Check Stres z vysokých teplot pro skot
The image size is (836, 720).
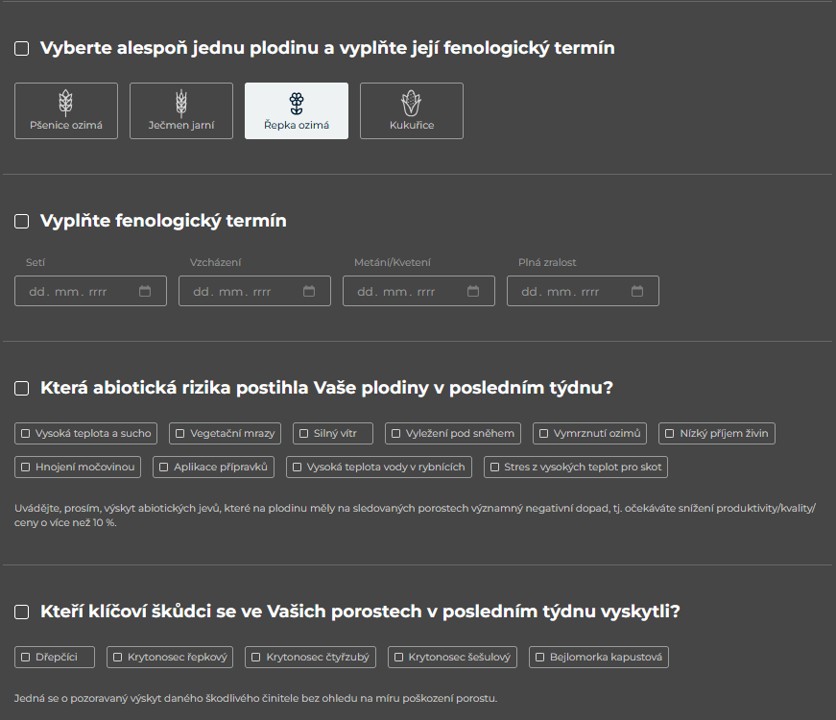click(x=495, y=467)
